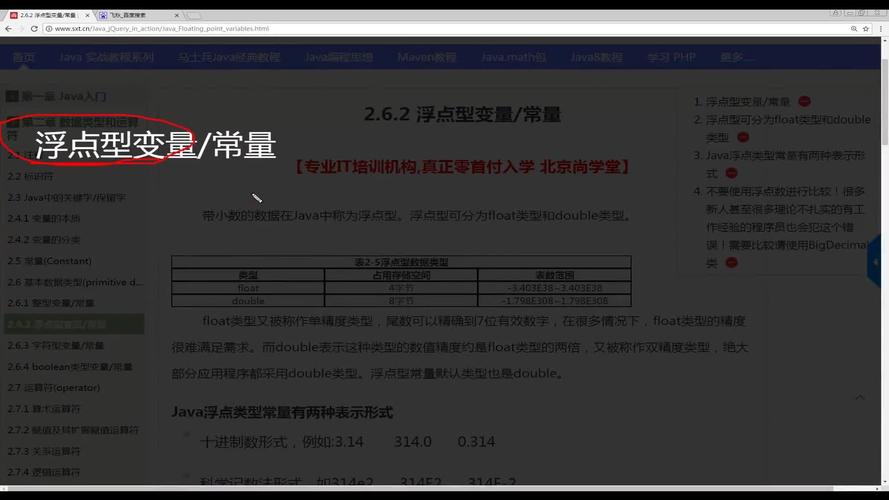
Task: Click the favicon of the second browser tab
Action: click(103, 15)
